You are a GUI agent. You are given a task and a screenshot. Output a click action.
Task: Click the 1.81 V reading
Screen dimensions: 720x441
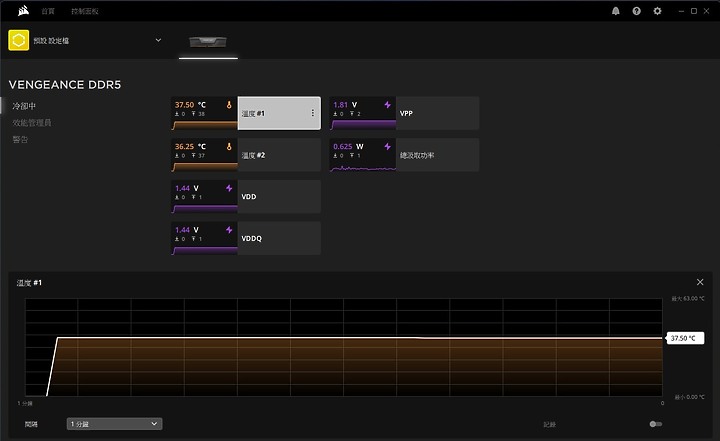[345, 105]
